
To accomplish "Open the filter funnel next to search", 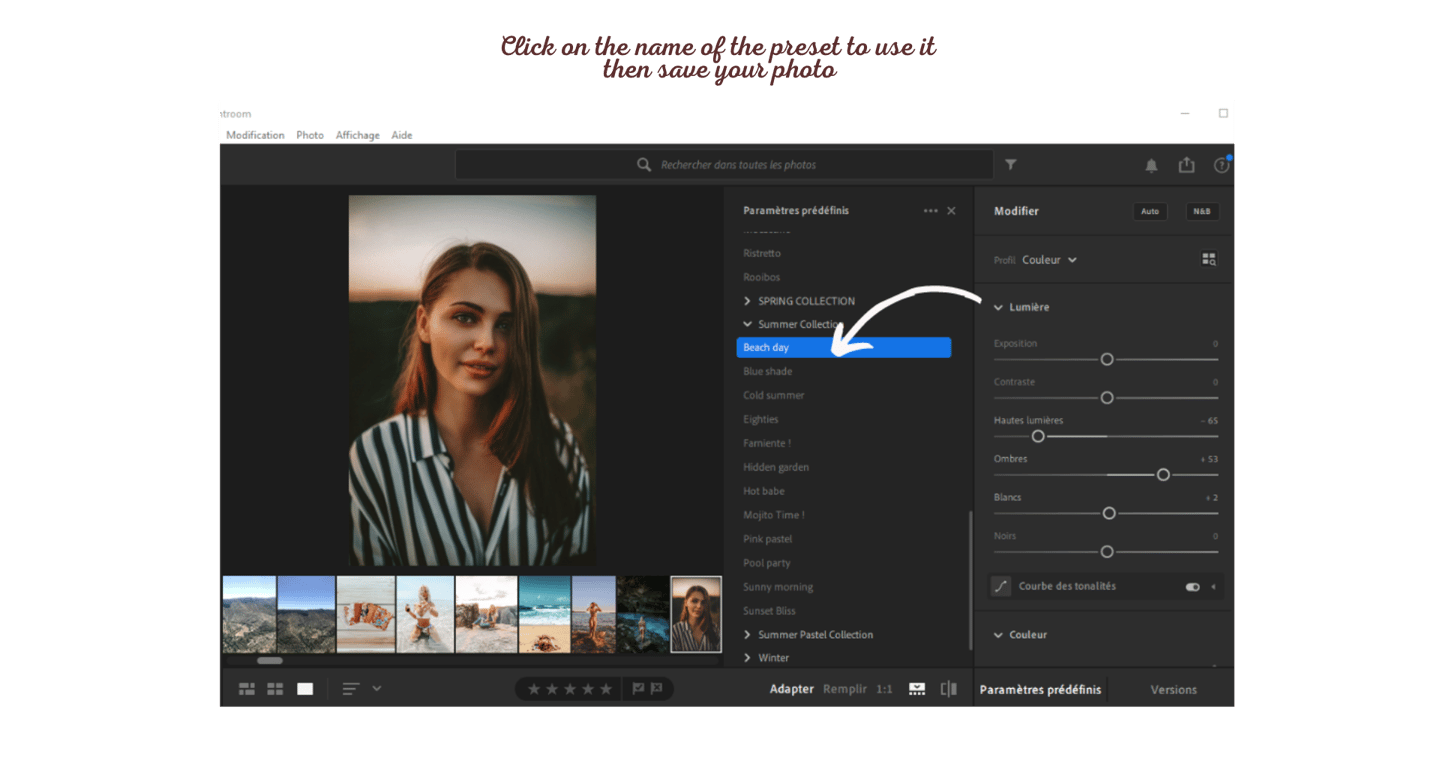I will [1011, 165].
